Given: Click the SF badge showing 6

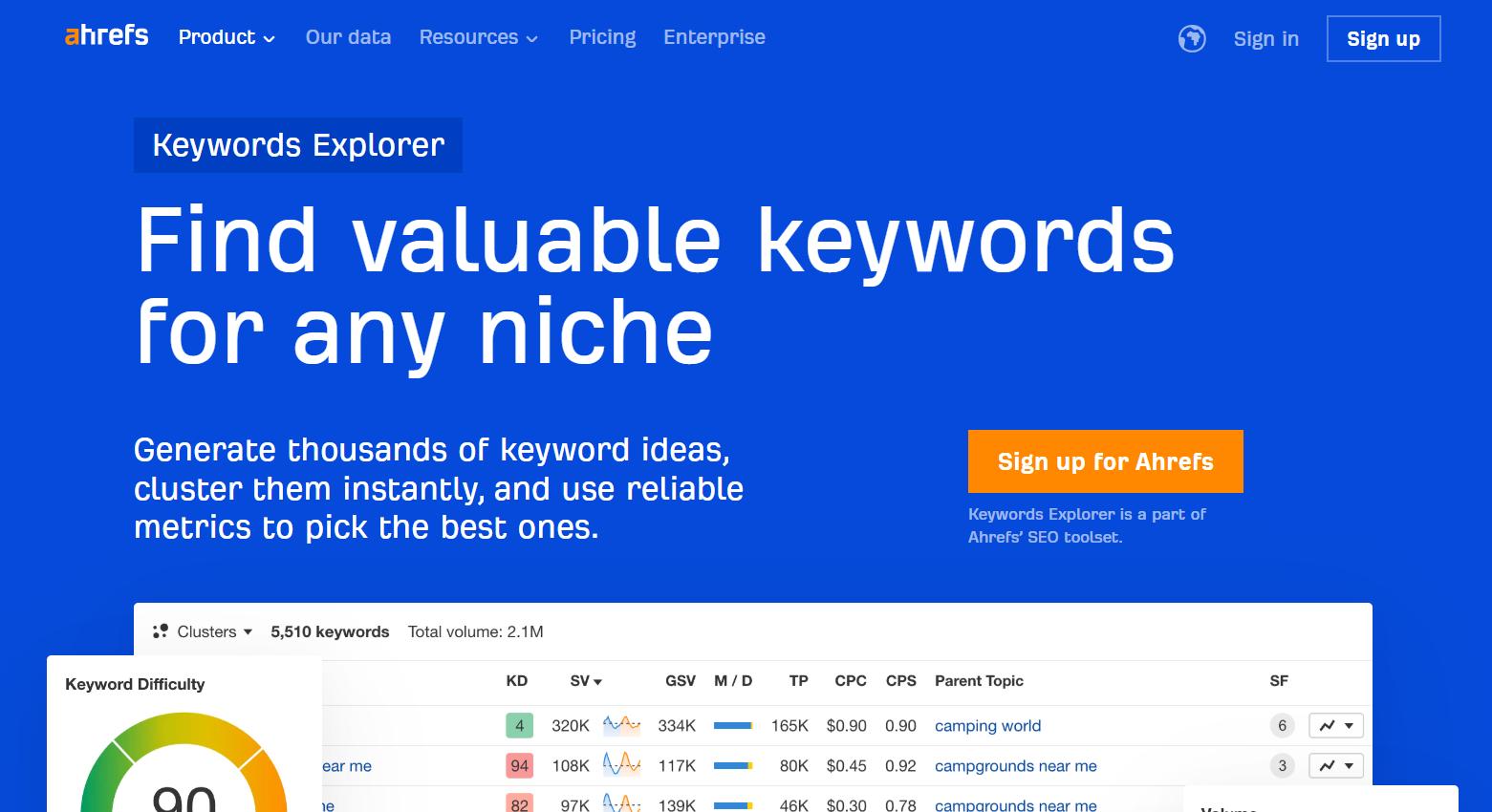Looking at the screenshot, I should point(1283,726).
